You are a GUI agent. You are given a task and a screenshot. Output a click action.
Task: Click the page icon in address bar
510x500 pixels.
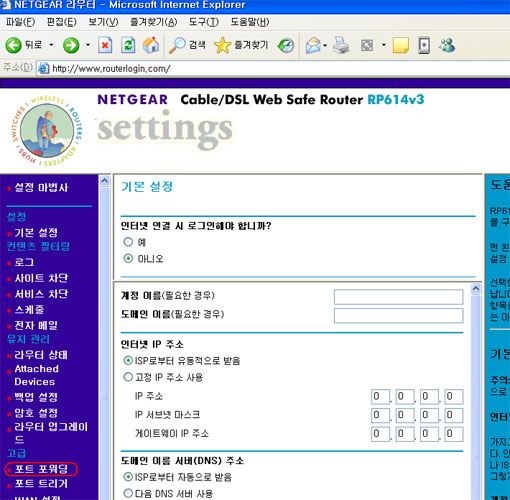point(44,69)
